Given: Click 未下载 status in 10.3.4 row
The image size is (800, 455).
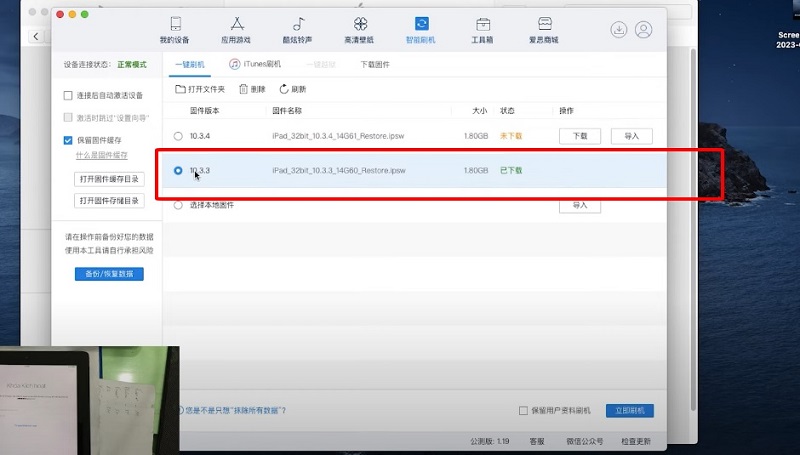Looking at the screenshot, I should pyautogui.click(x=511, y=136).
